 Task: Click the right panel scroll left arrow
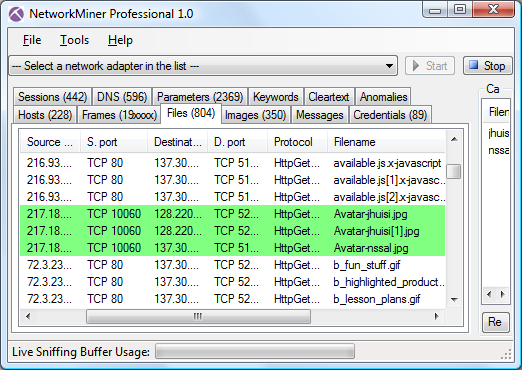tap(489, 295)
